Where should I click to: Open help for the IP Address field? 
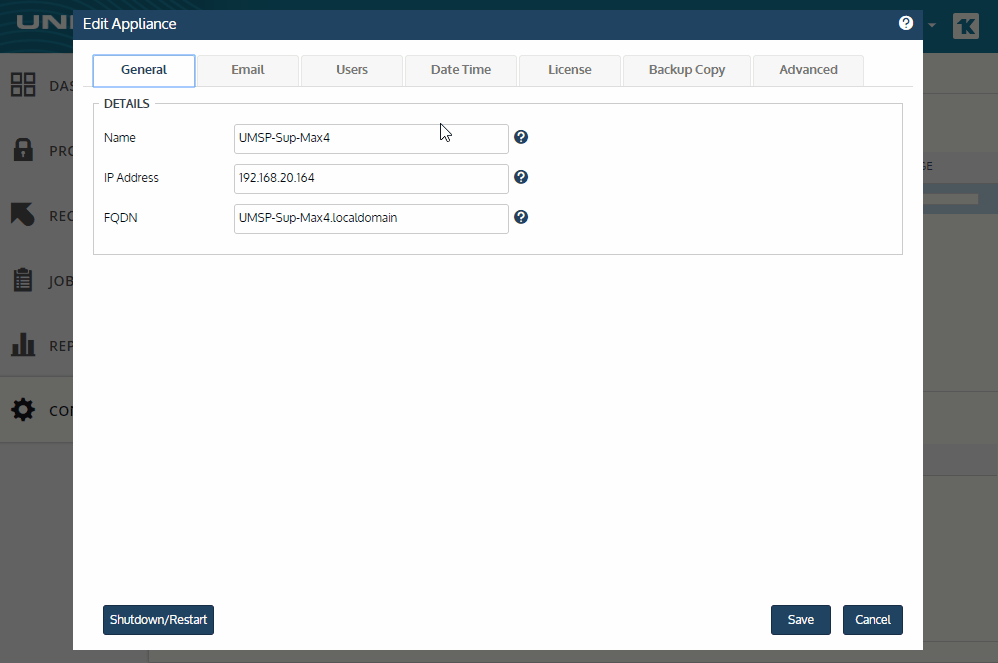(521, 177)
